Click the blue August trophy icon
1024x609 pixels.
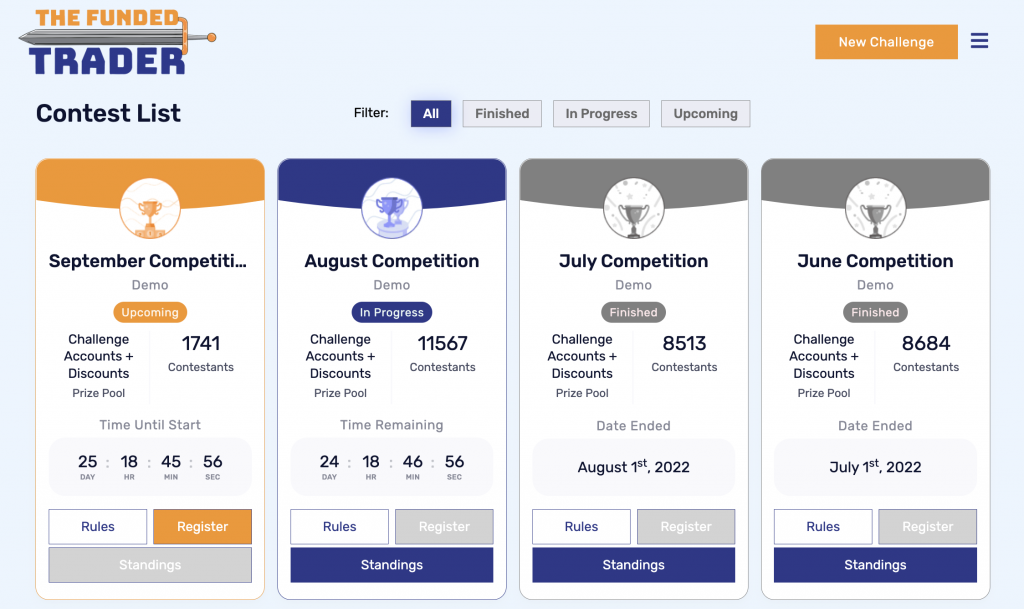(x=392, y=209)
